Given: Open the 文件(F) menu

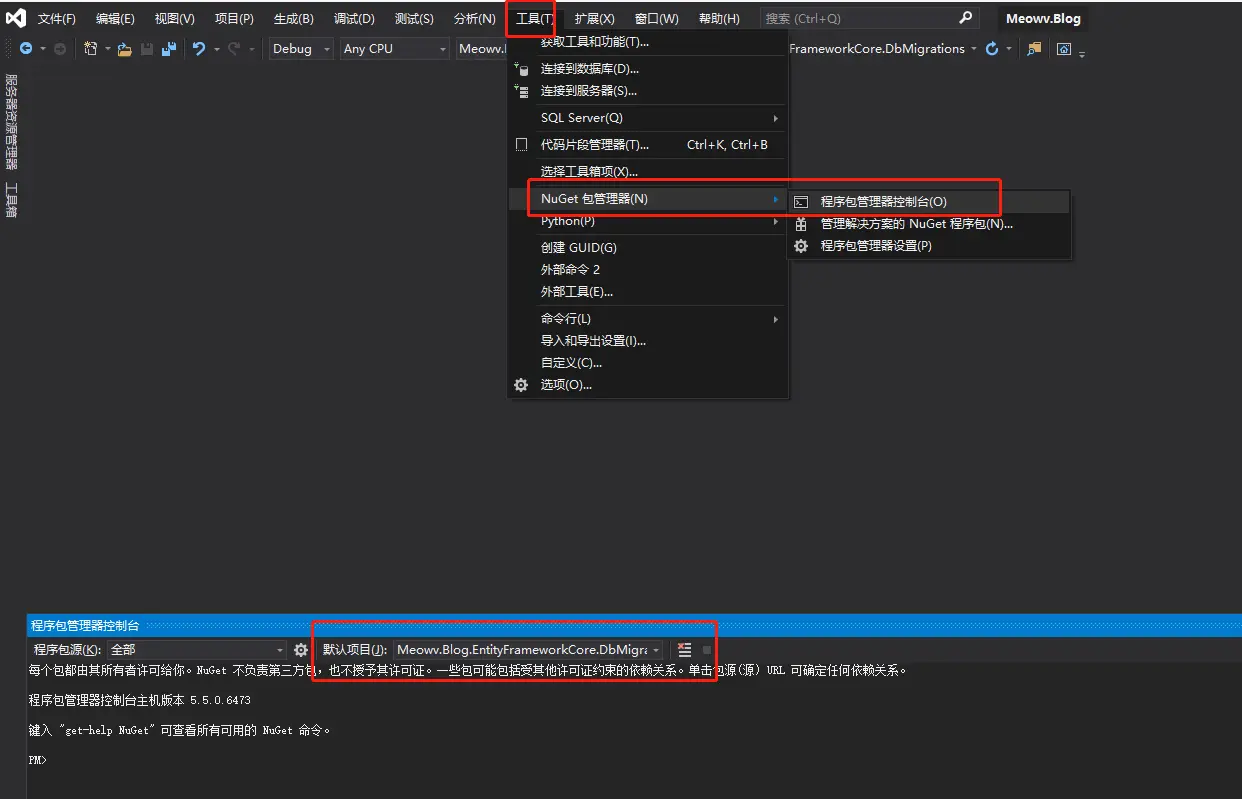Looking at the screenshot, I should (x=57, y=19).
